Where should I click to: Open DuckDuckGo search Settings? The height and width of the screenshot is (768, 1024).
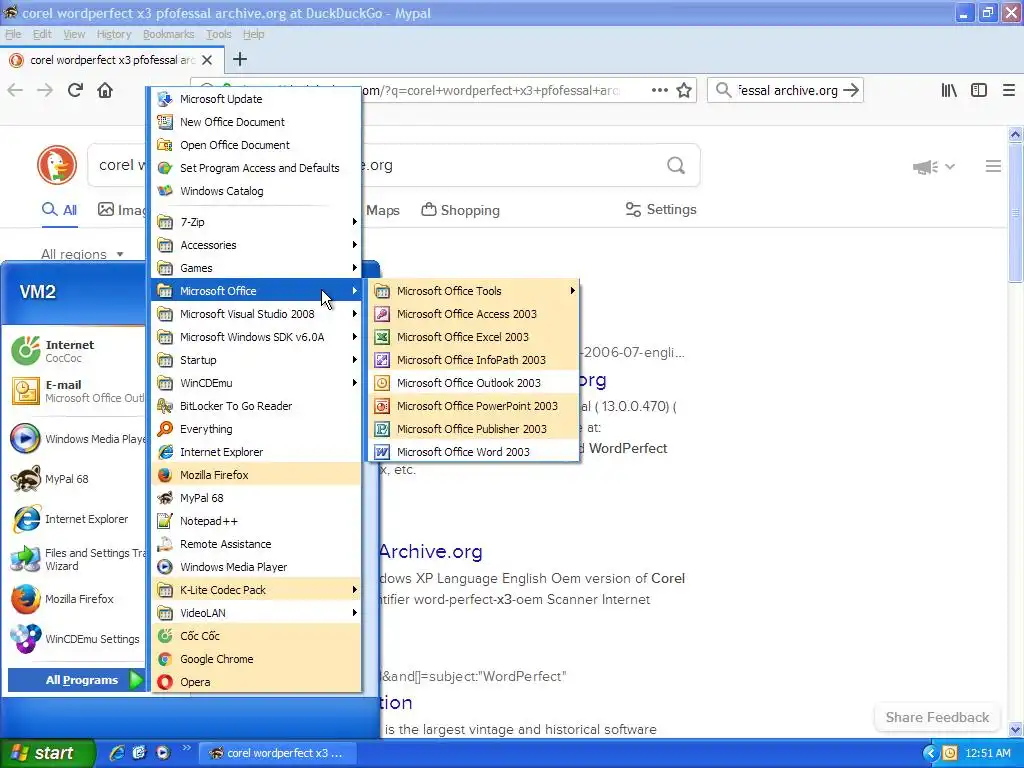pyautogui.click(x=661, y=210)
